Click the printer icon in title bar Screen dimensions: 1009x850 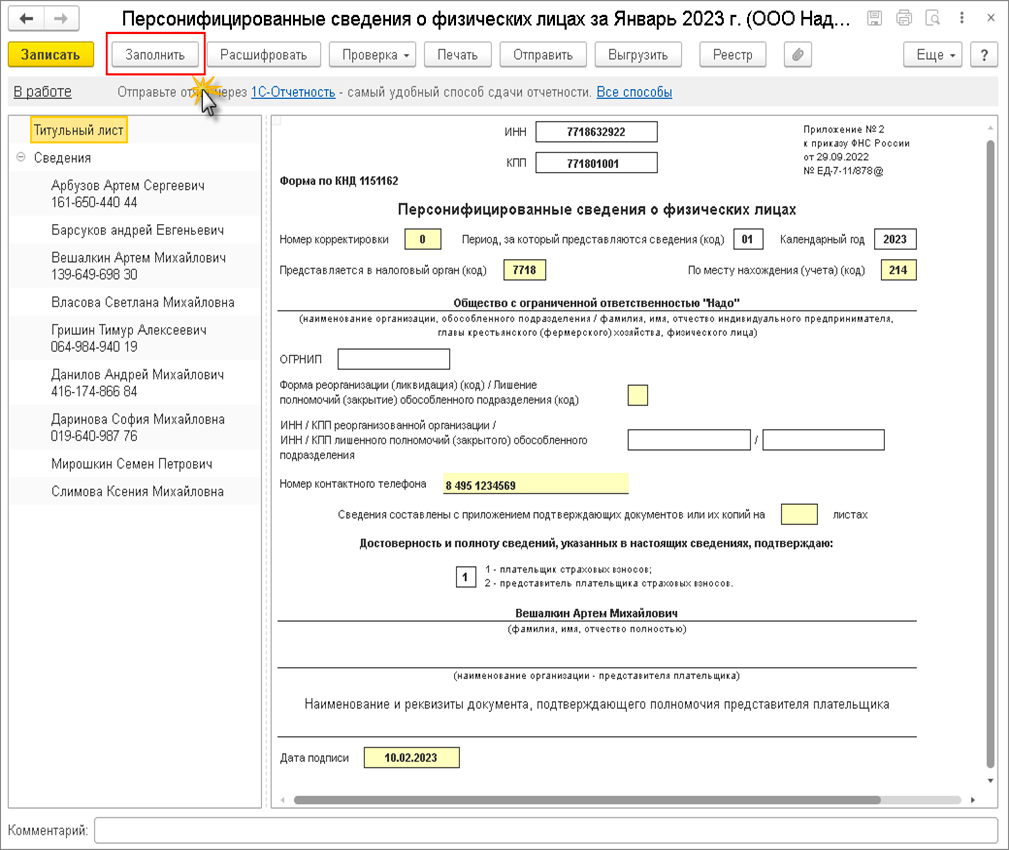click(x=903, y=18)
